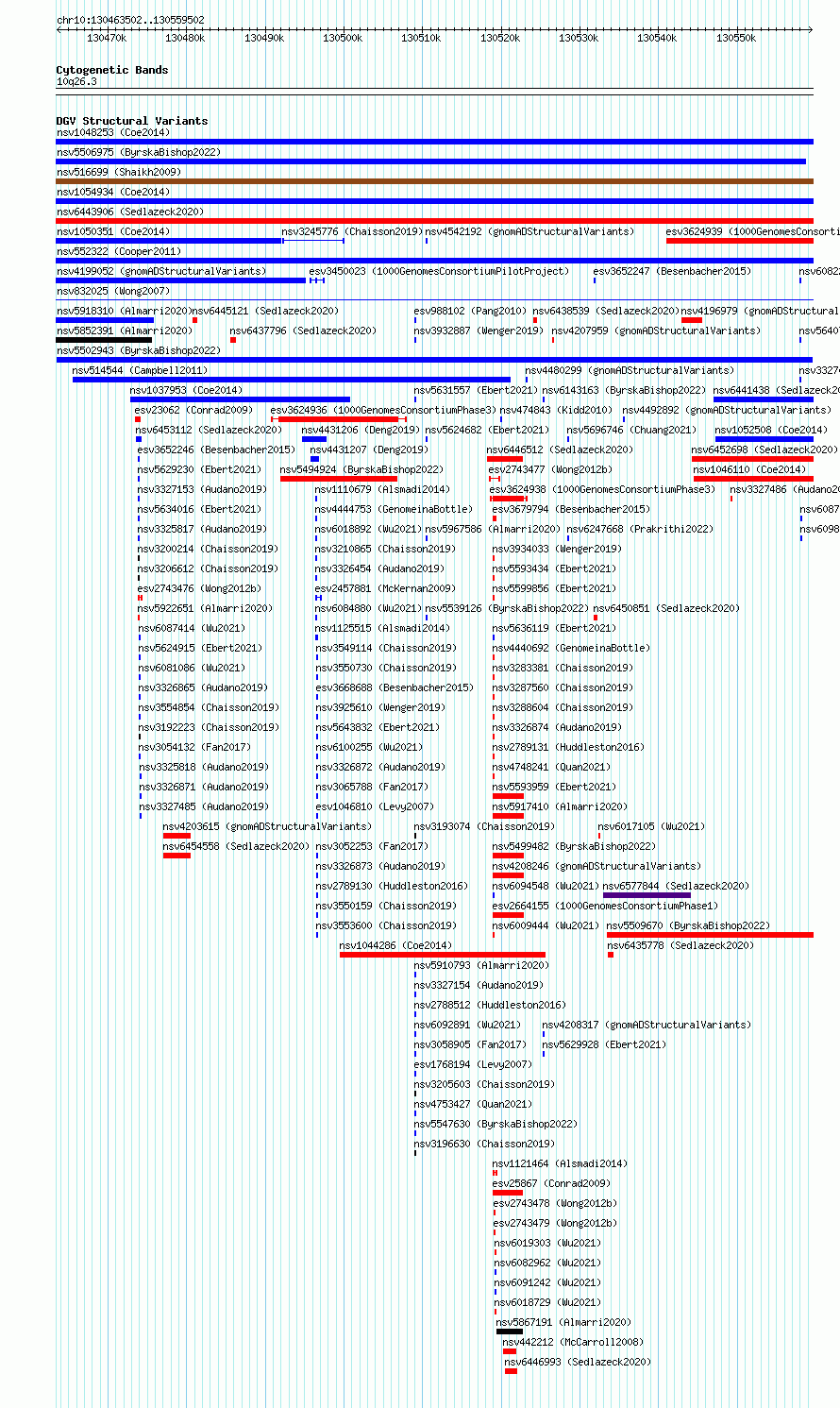Click esv3624936 1000GenomesConsortiumPhase3 label
840x1408 pixels.
[383, 411]
